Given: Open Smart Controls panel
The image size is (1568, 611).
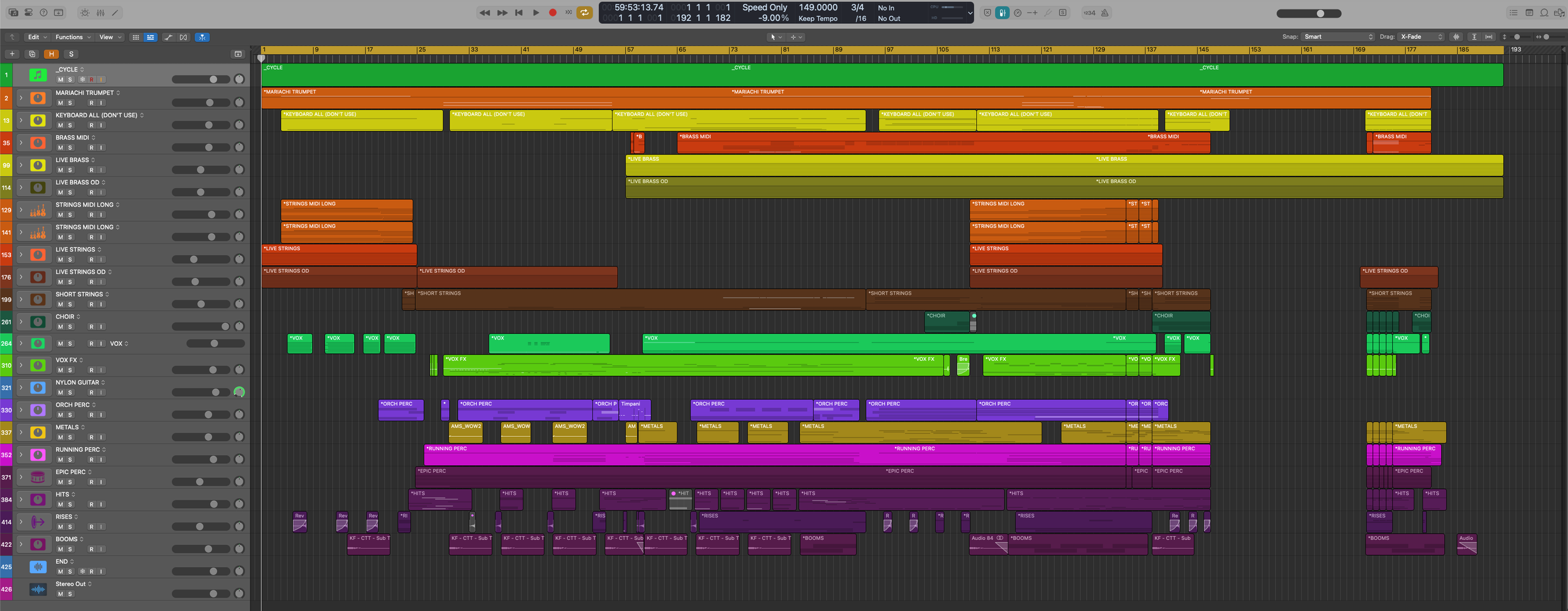Looking at the screenshot, I should point(85,13).
